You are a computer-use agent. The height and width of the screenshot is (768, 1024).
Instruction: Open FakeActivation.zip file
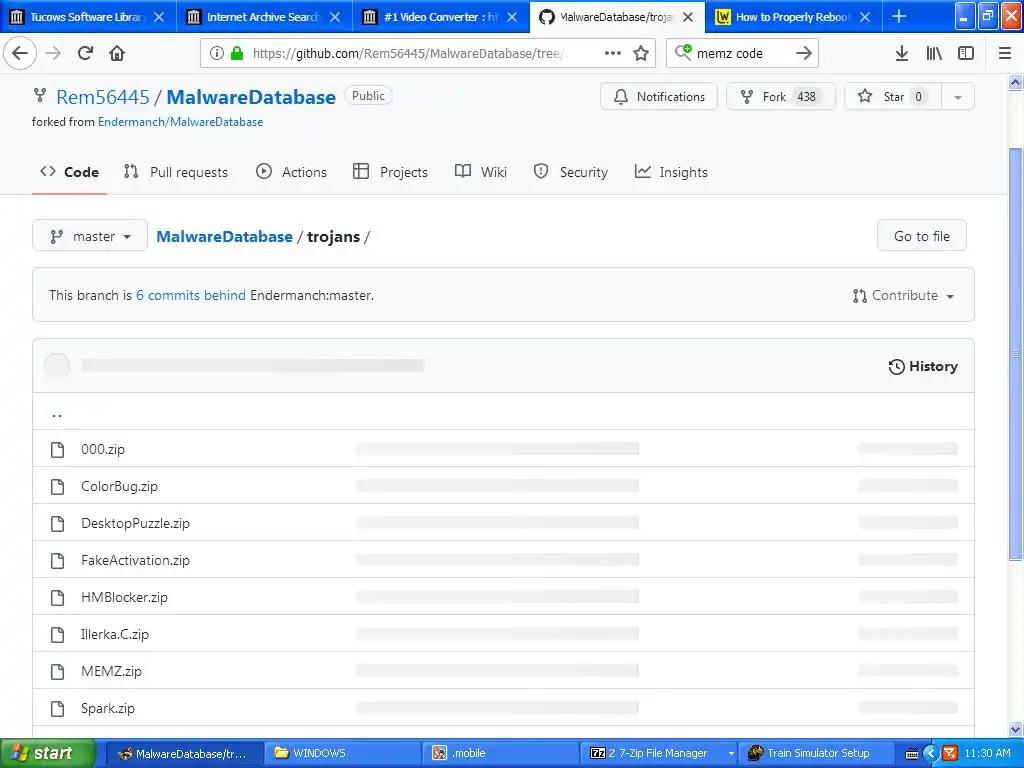[135, 560]
